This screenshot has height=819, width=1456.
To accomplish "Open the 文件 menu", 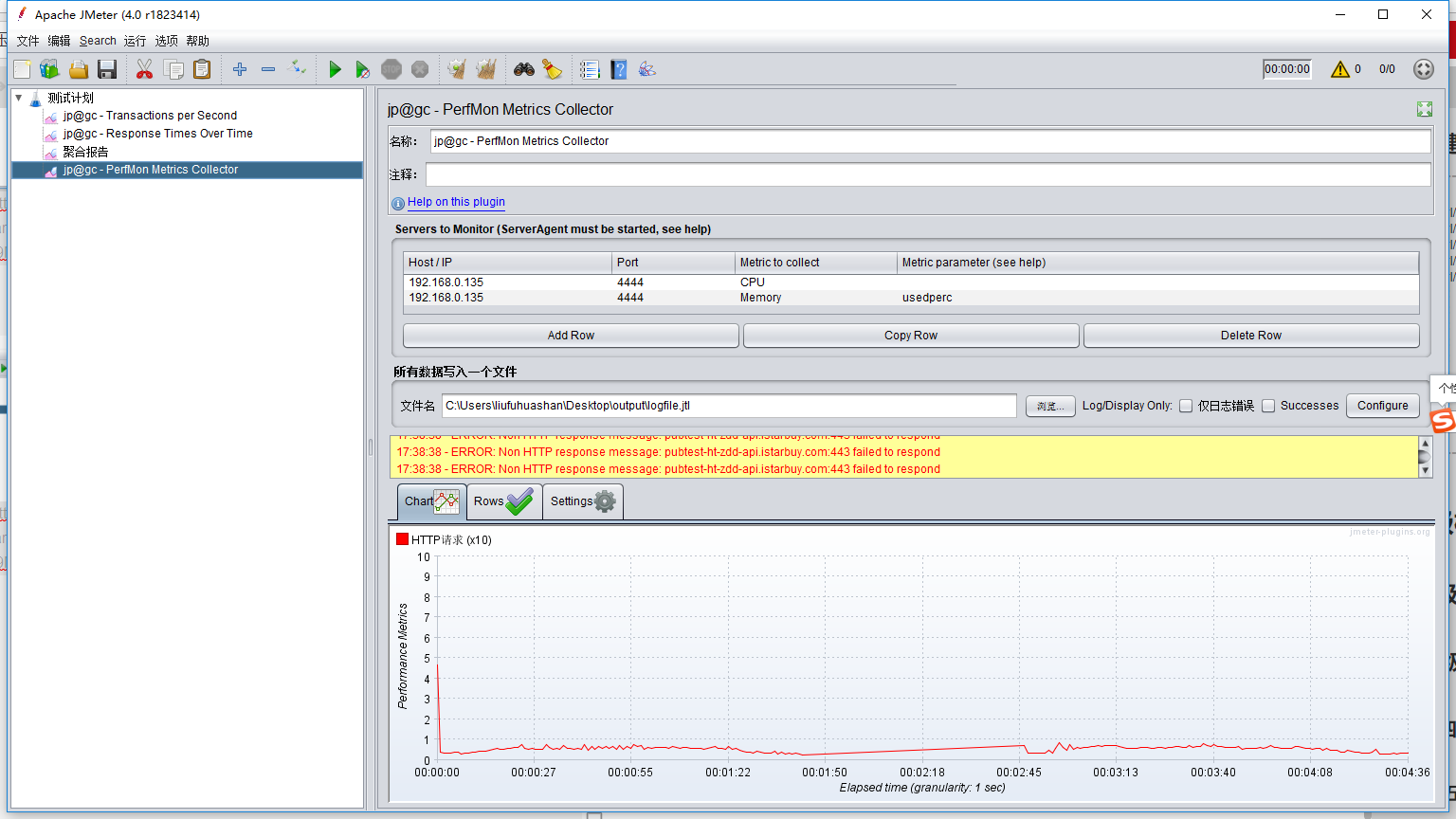I will tap(27, 41).
